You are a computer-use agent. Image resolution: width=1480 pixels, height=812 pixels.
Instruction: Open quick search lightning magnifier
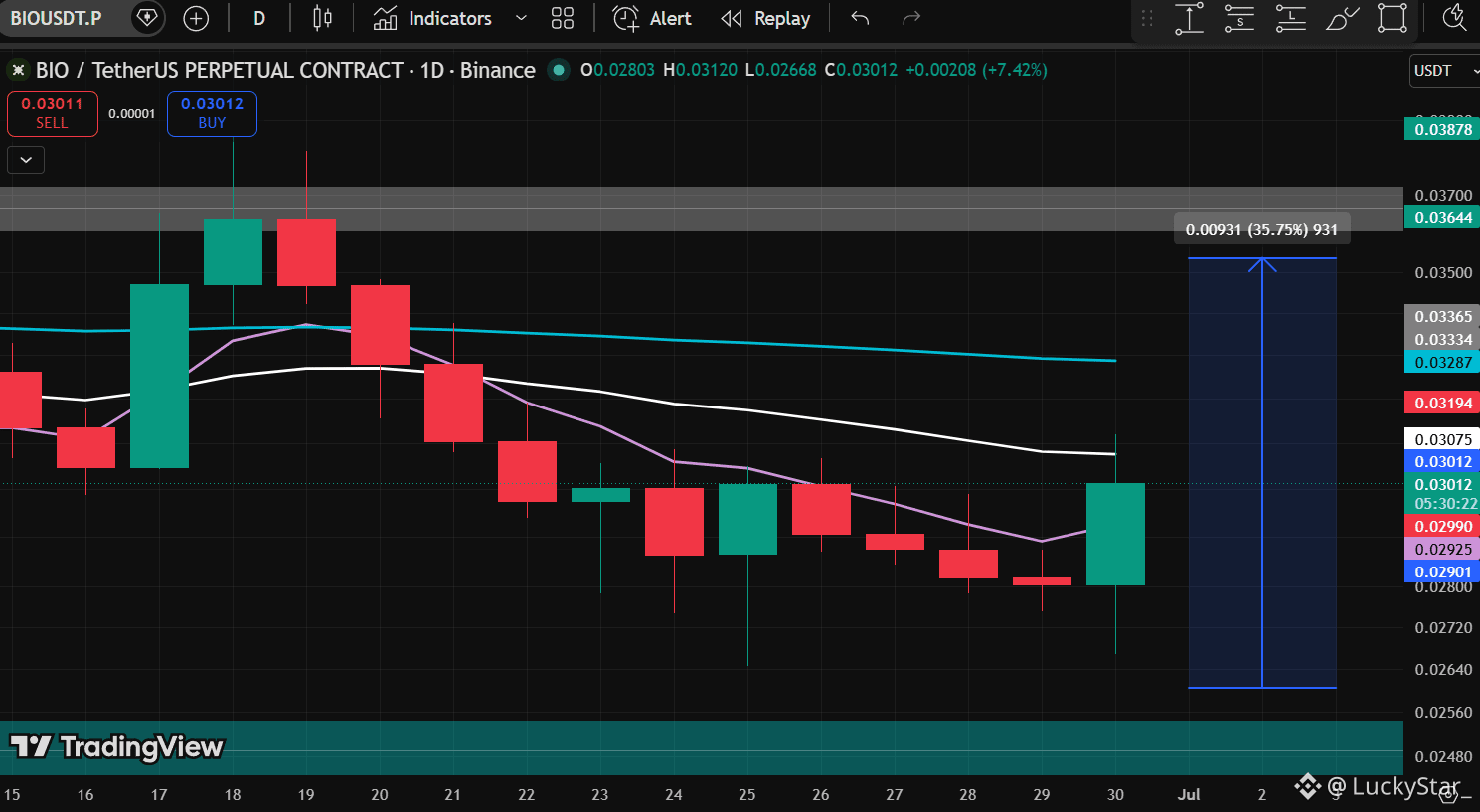coord(1454,18)
